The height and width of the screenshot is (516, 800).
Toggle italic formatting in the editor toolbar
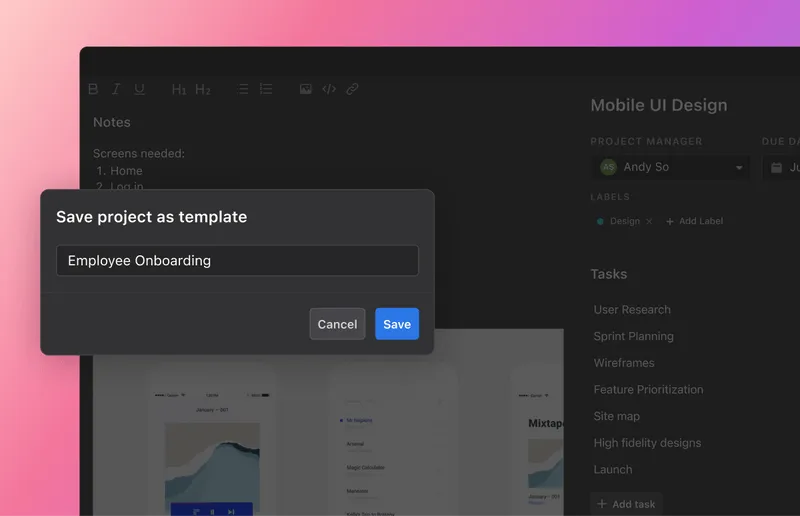click(x=116, y=89)
